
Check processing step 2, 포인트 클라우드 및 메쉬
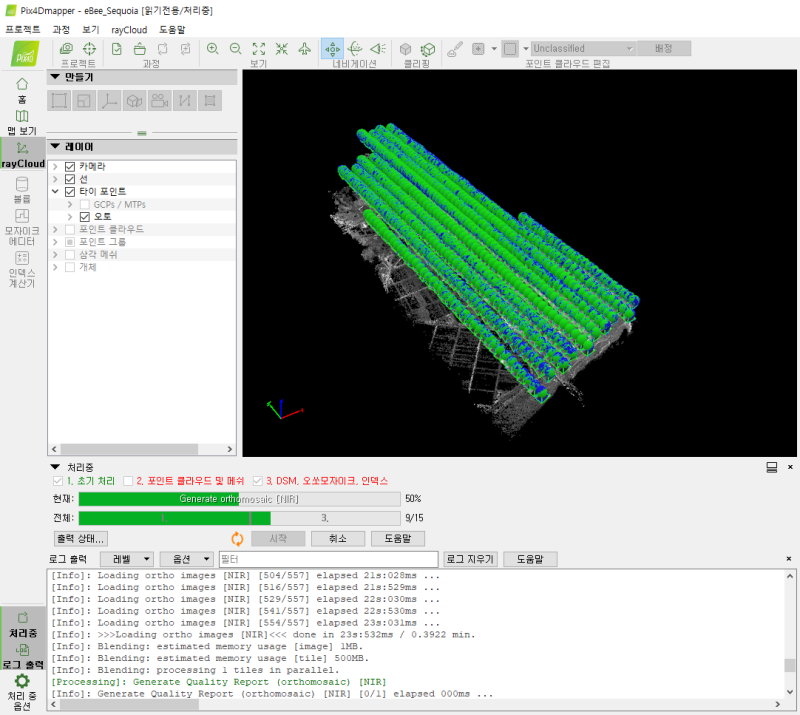pos(130,480)
